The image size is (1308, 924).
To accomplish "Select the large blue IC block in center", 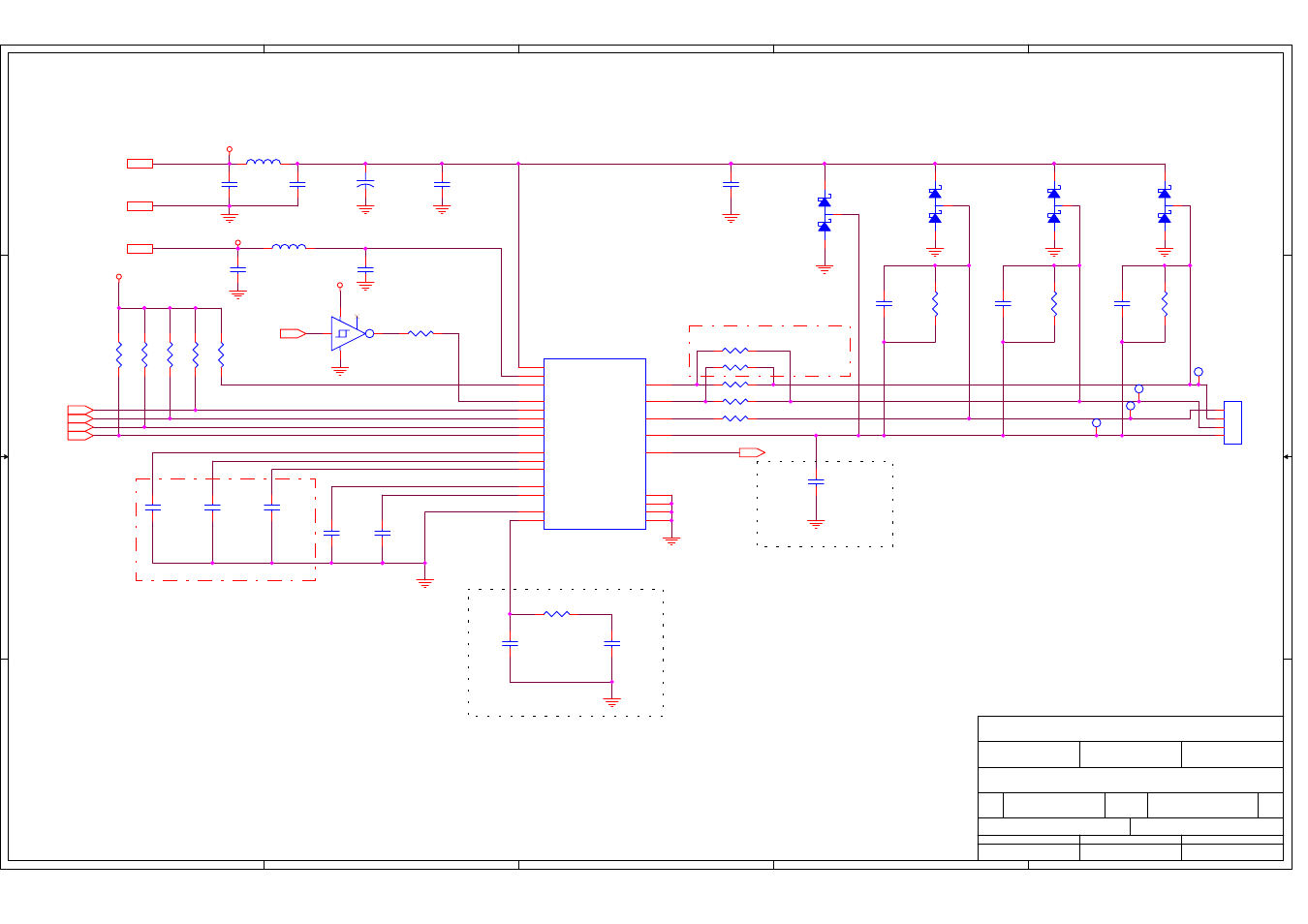I will [x=594, y=444].
